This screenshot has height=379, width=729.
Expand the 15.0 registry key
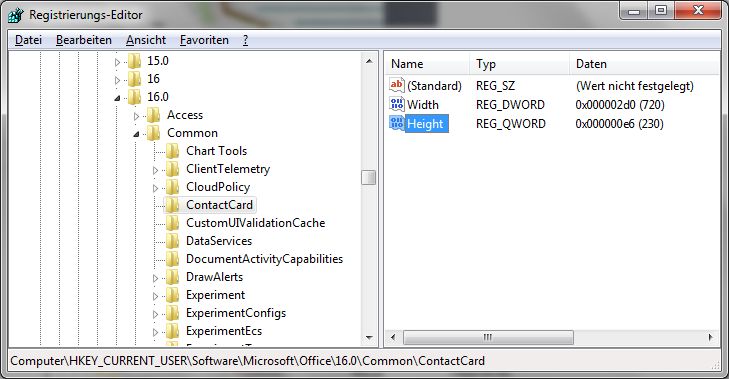tap(117, 62)
